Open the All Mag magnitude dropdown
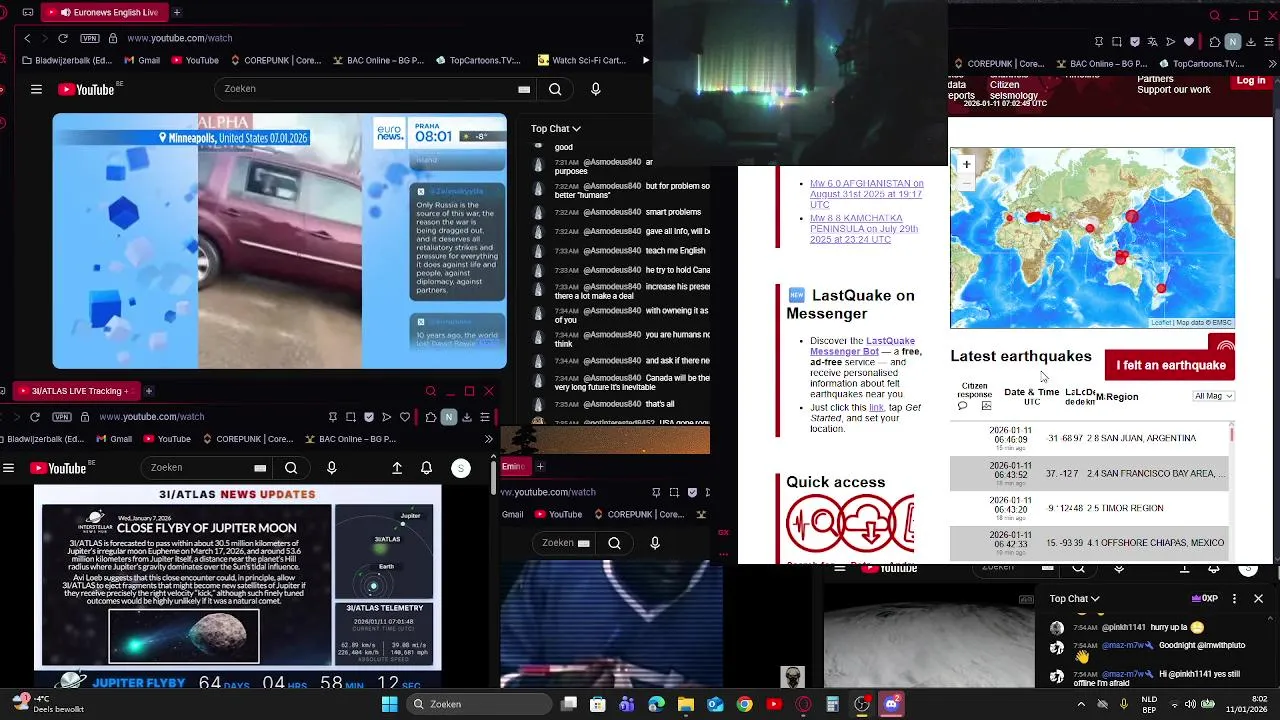This screenshot has width=1280, height=720. [1214, 396]
